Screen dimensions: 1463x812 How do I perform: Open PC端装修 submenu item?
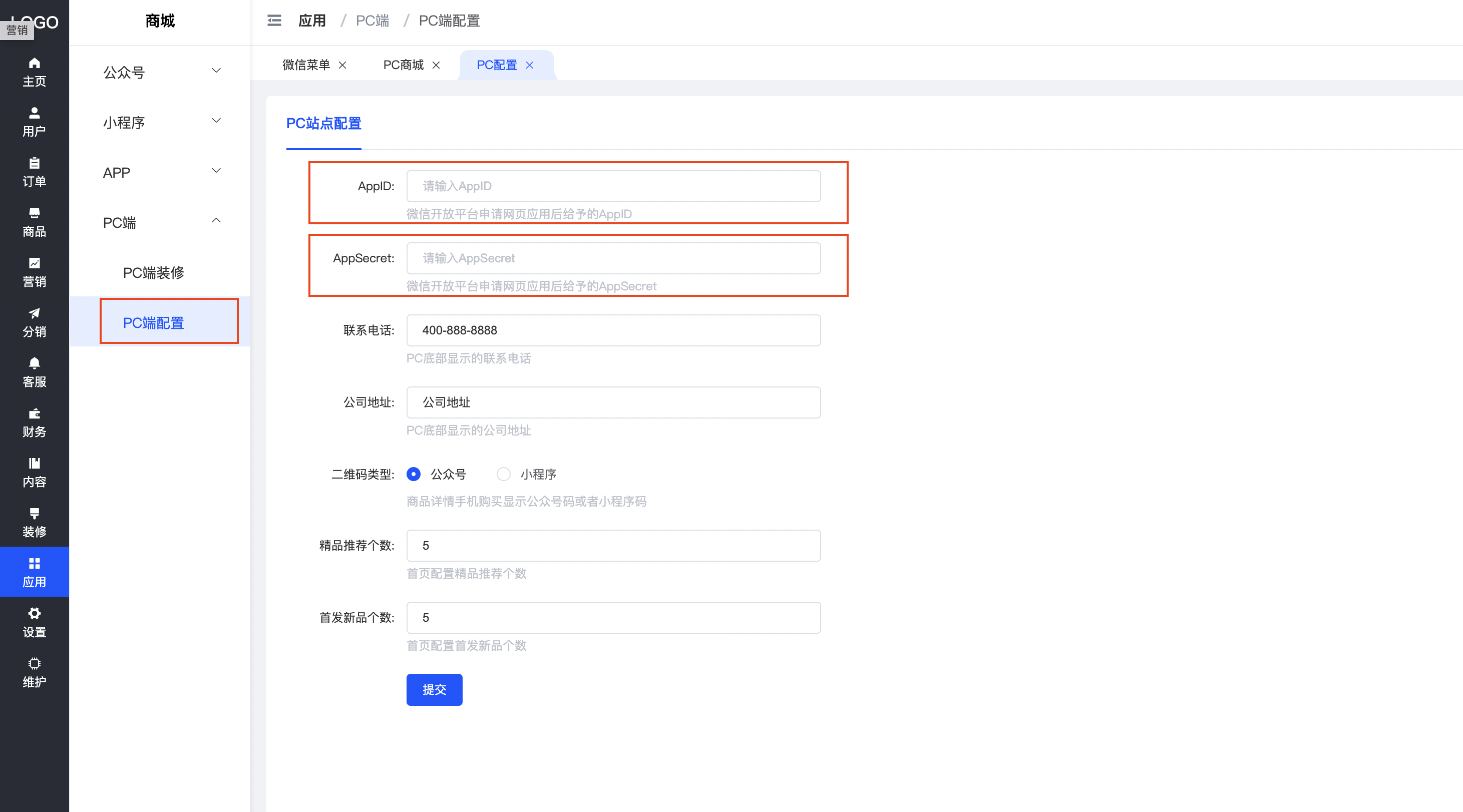pyautogui.click(x=153, y=272)
